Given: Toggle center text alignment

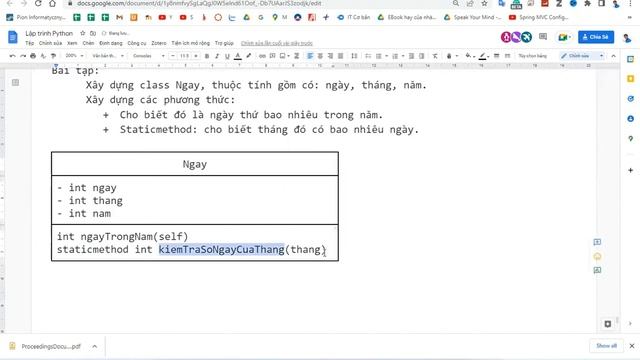Looking at the screenshot, I should pyautogui.click(x=320, y=56).
